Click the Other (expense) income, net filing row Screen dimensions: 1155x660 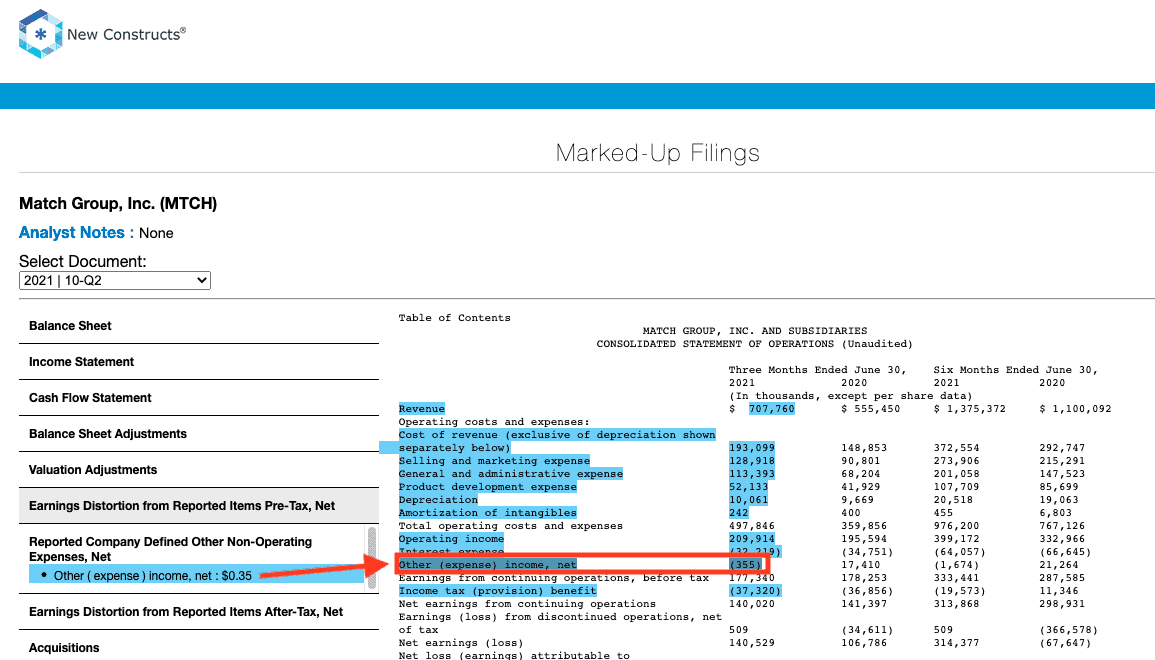[x=582, y=565]
